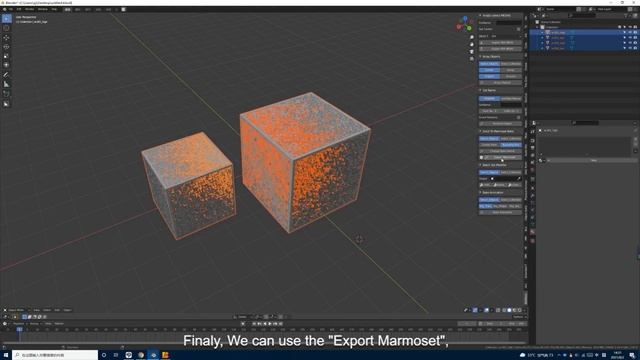Select the Measure tool
Viewport: 640px width, 360px height.
tap(6, 84)
